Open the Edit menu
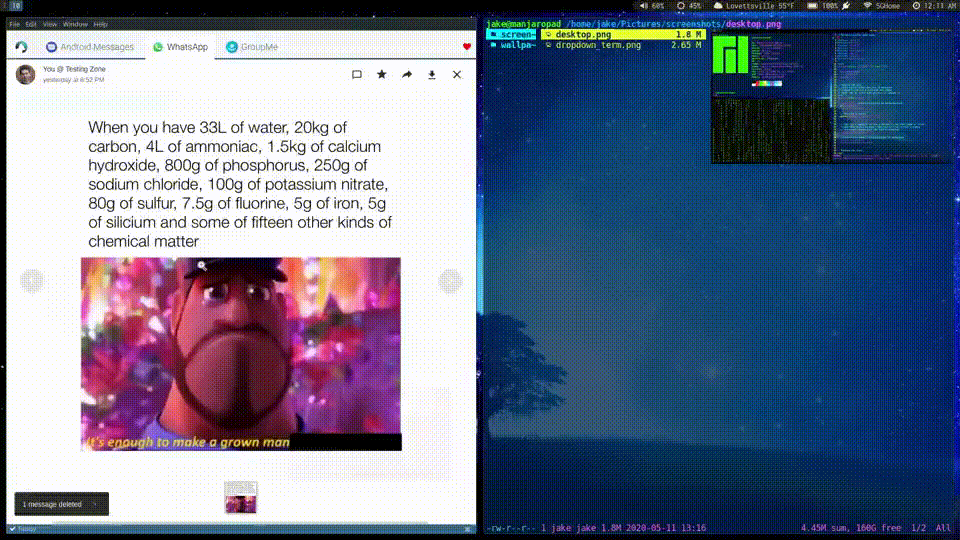Screen dimensions: 960x540 pos(31,24)
